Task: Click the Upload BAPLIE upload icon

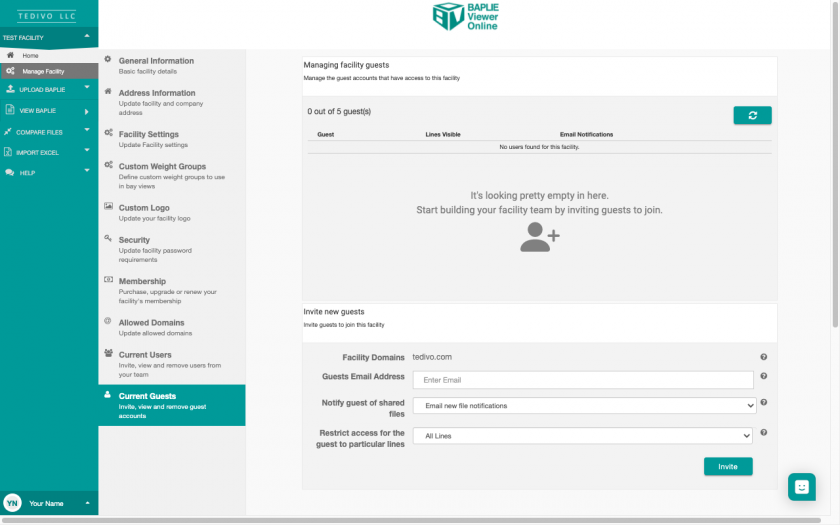Action: 10,89
